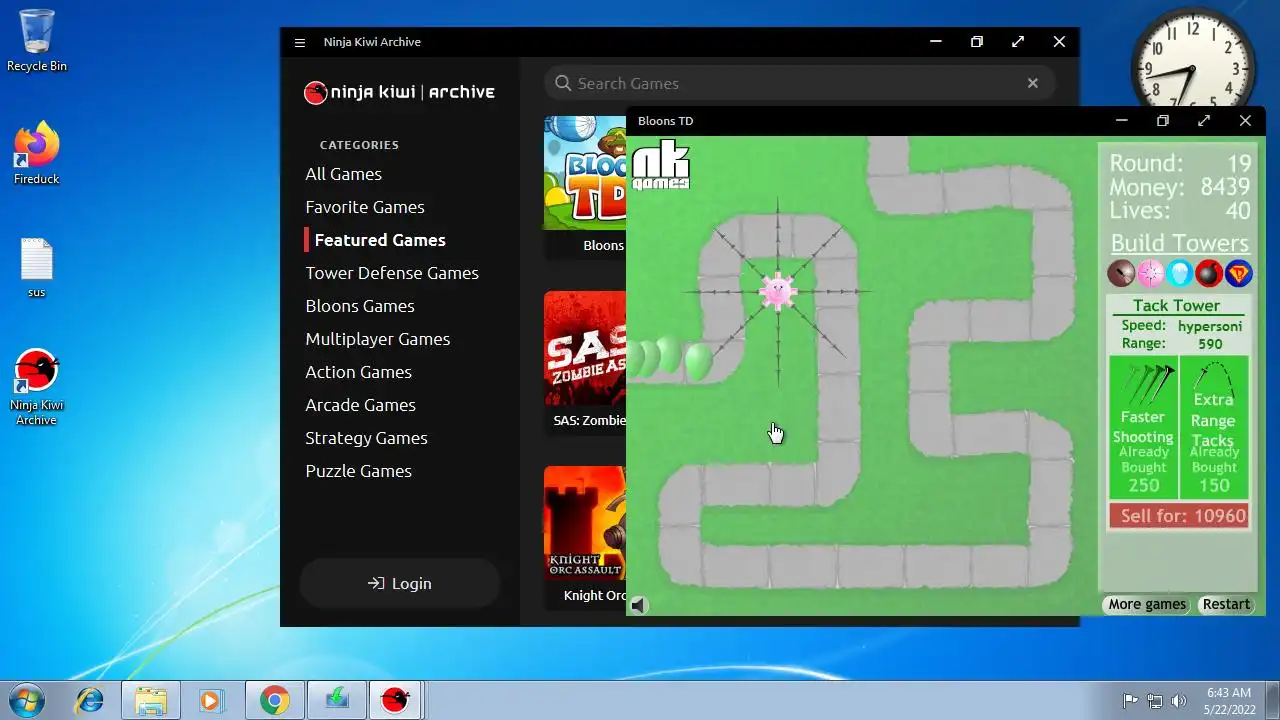Restart the Bloons TD game
Screen dimensions: 1280x720
click(x=1226, y=604)
